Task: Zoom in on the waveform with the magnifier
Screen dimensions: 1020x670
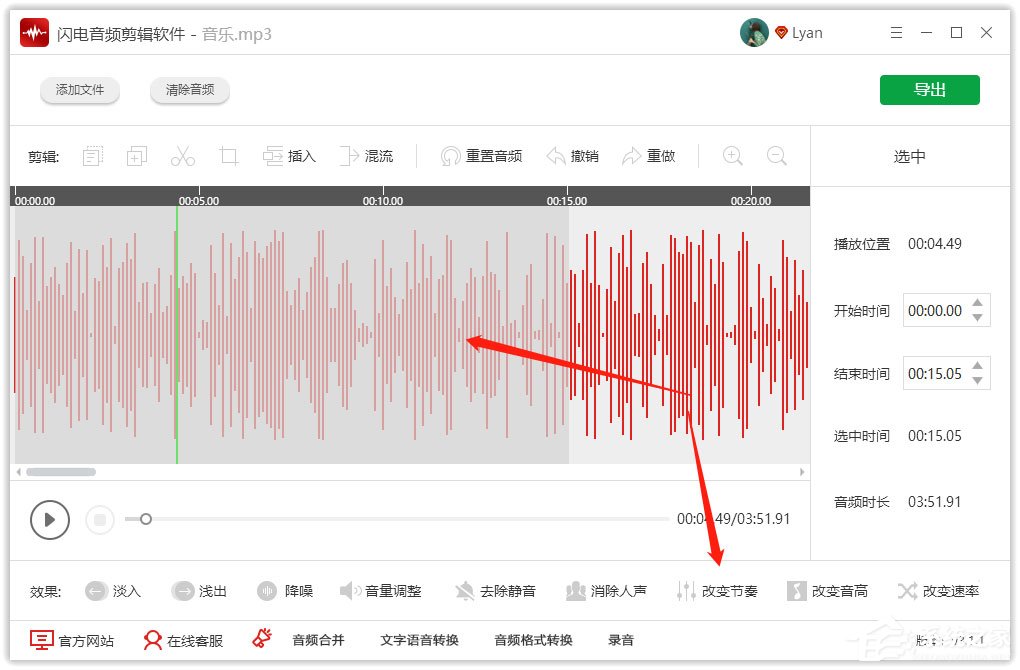Action: click(x=732, y=156)
